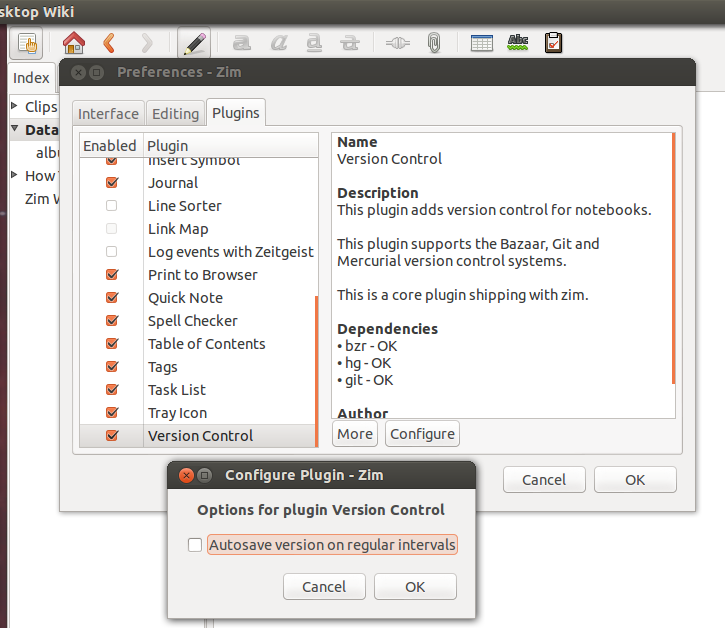Click the insert link icon
The image size is (725, 628).
tap(398, 43)
